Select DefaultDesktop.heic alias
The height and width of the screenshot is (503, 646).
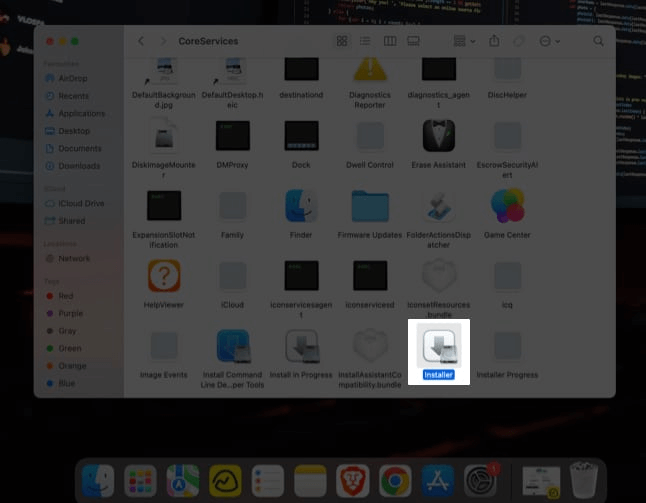pyautogui.click(x=233, y=71)
